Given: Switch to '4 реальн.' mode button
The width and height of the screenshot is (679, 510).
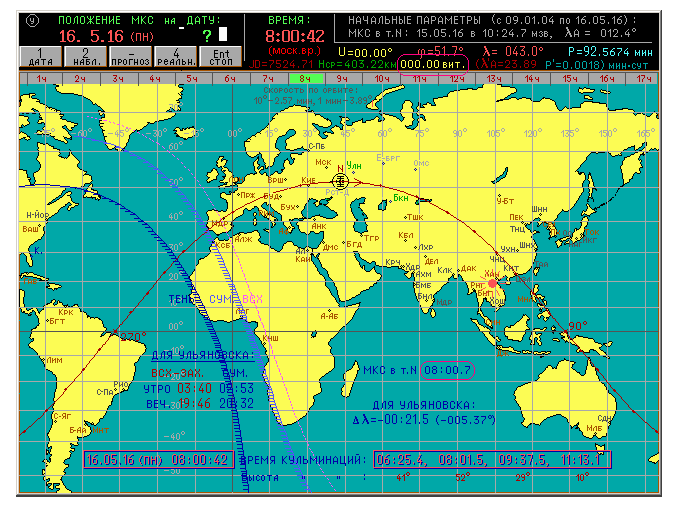Looking at the screenshot, I should tap(176, 57).
